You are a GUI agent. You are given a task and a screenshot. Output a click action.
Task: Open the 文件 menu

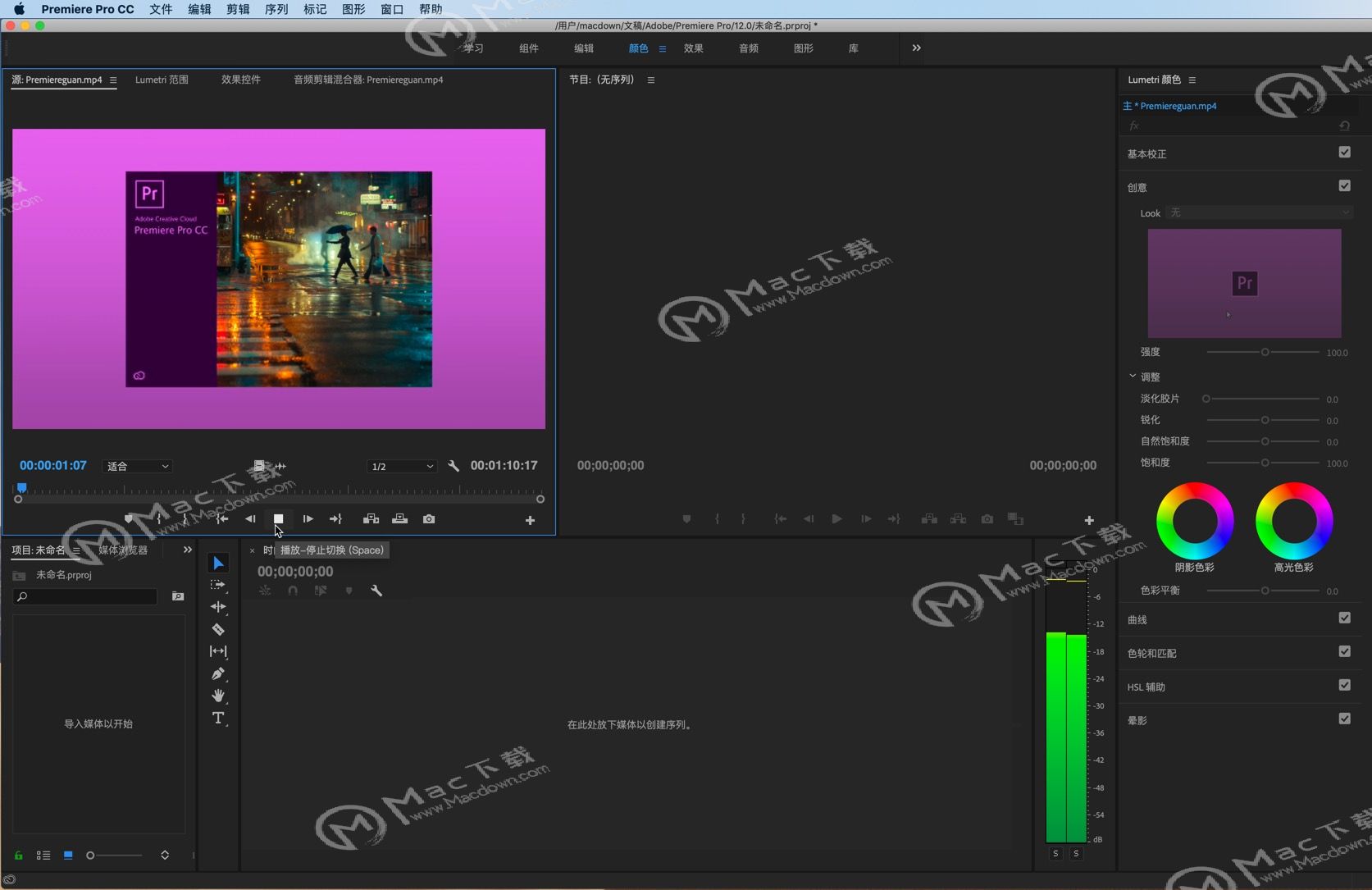pos(161,9)
